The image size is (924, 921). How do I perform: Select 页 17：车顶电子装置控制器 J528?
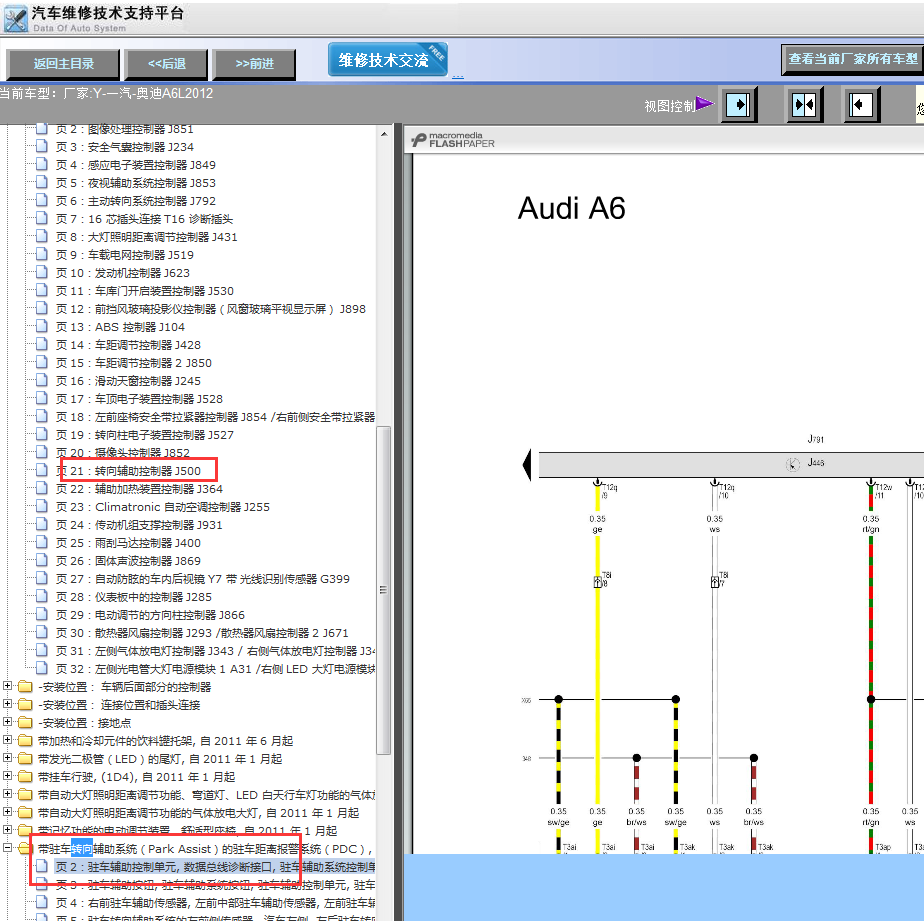[x=139, y=399]
